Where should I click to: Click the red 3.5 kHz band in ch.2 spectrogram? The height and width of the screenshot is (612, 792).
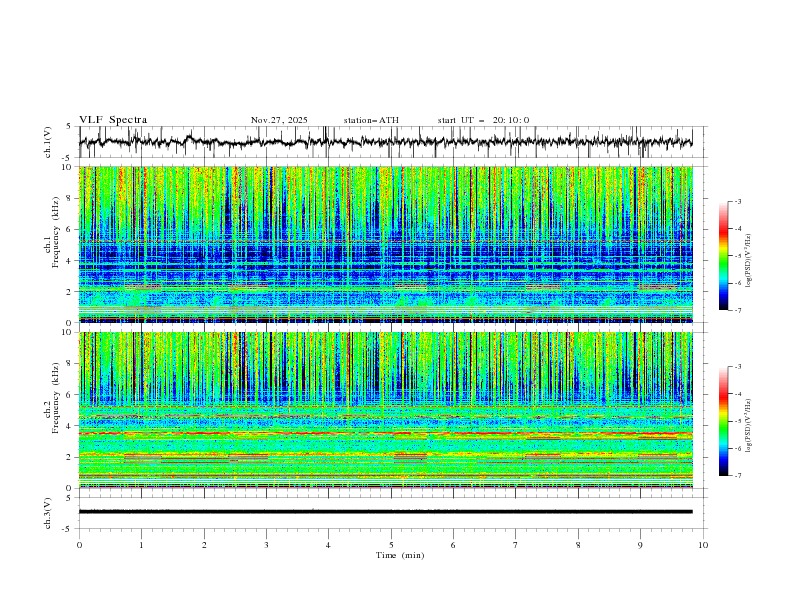coord(386,434)
